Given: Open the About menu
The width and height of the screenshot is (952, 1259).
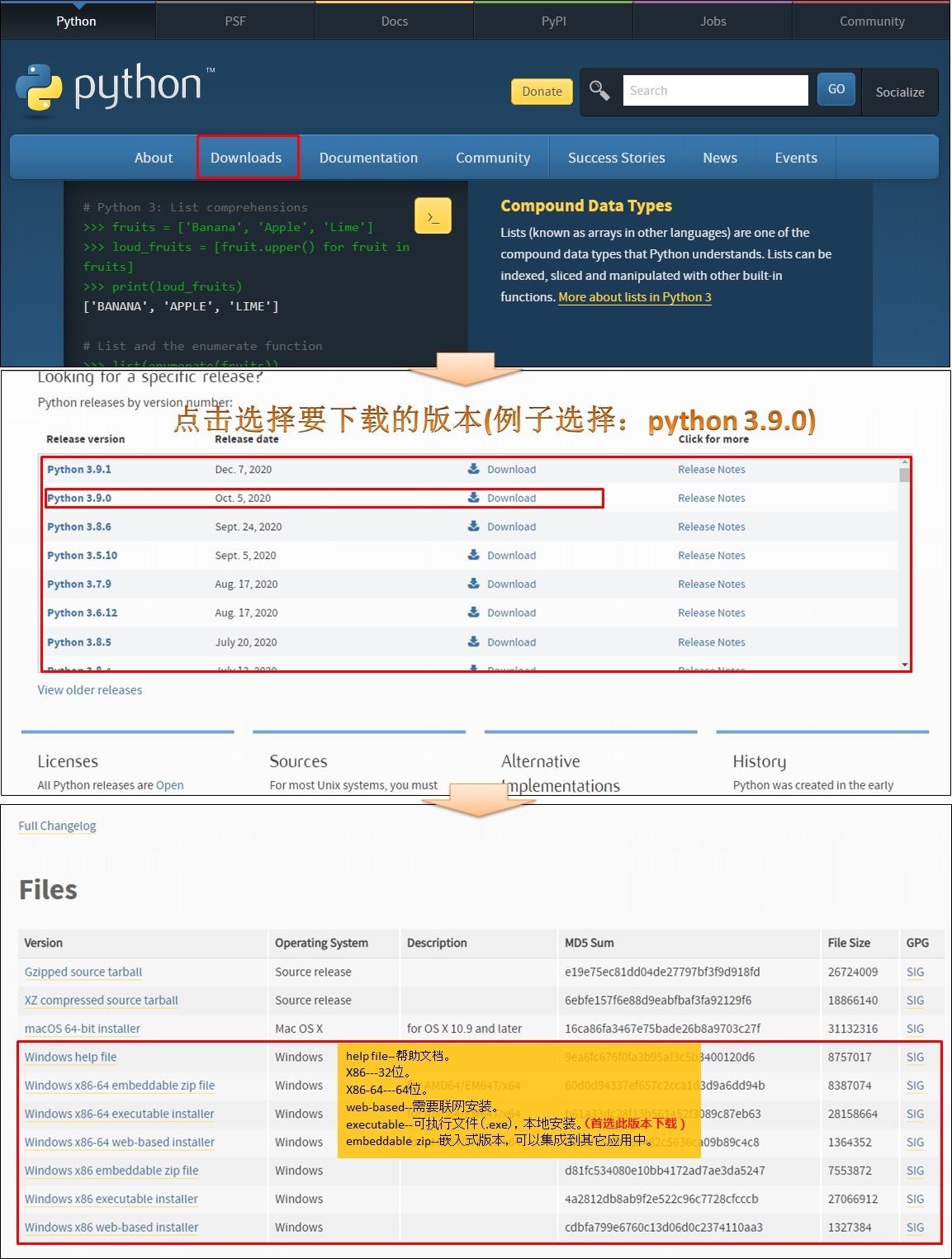Looking at the screenshot, I should coord(154,158).
